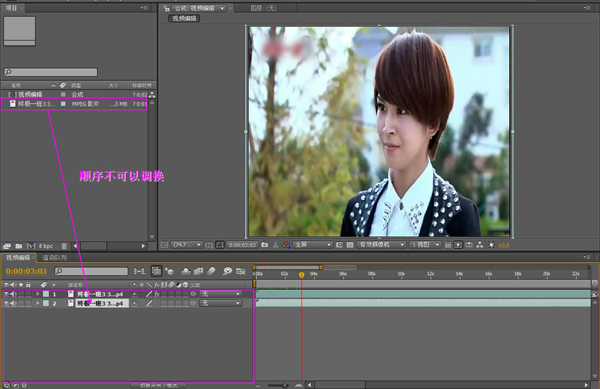This screenshot has height=389, width=600.
Task: Click the interpret footage icon in Project panel
Action: 7,246
